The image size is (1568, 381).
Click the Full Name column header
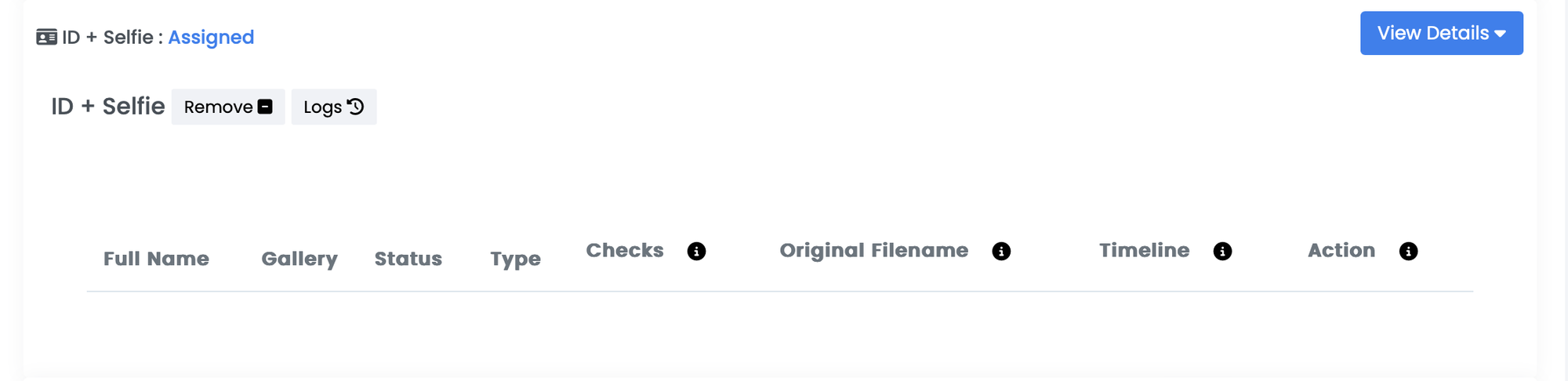[x=156, y=259]
